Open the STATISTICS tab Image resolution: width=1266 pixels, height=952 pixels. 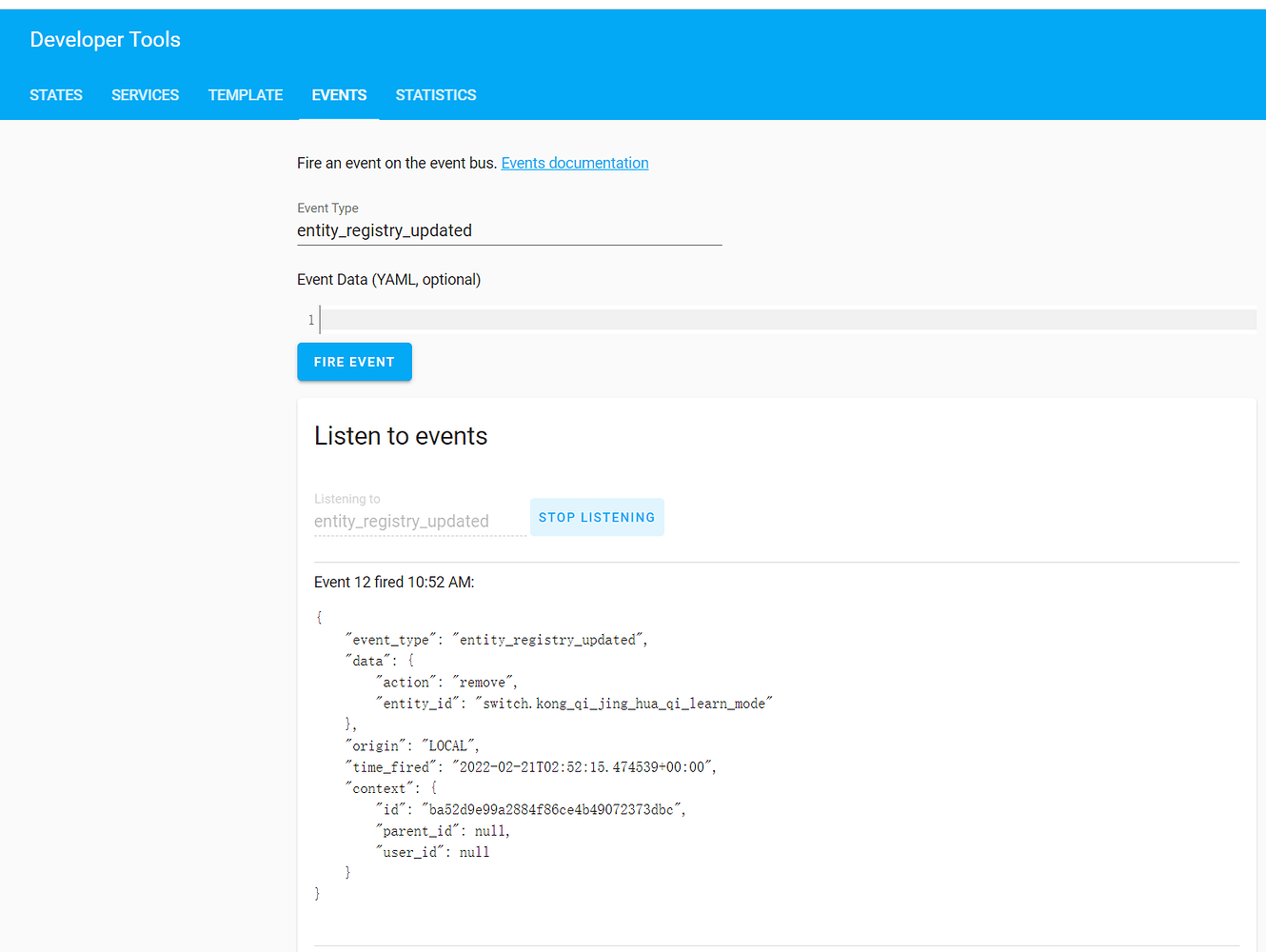tap(436, 95)
